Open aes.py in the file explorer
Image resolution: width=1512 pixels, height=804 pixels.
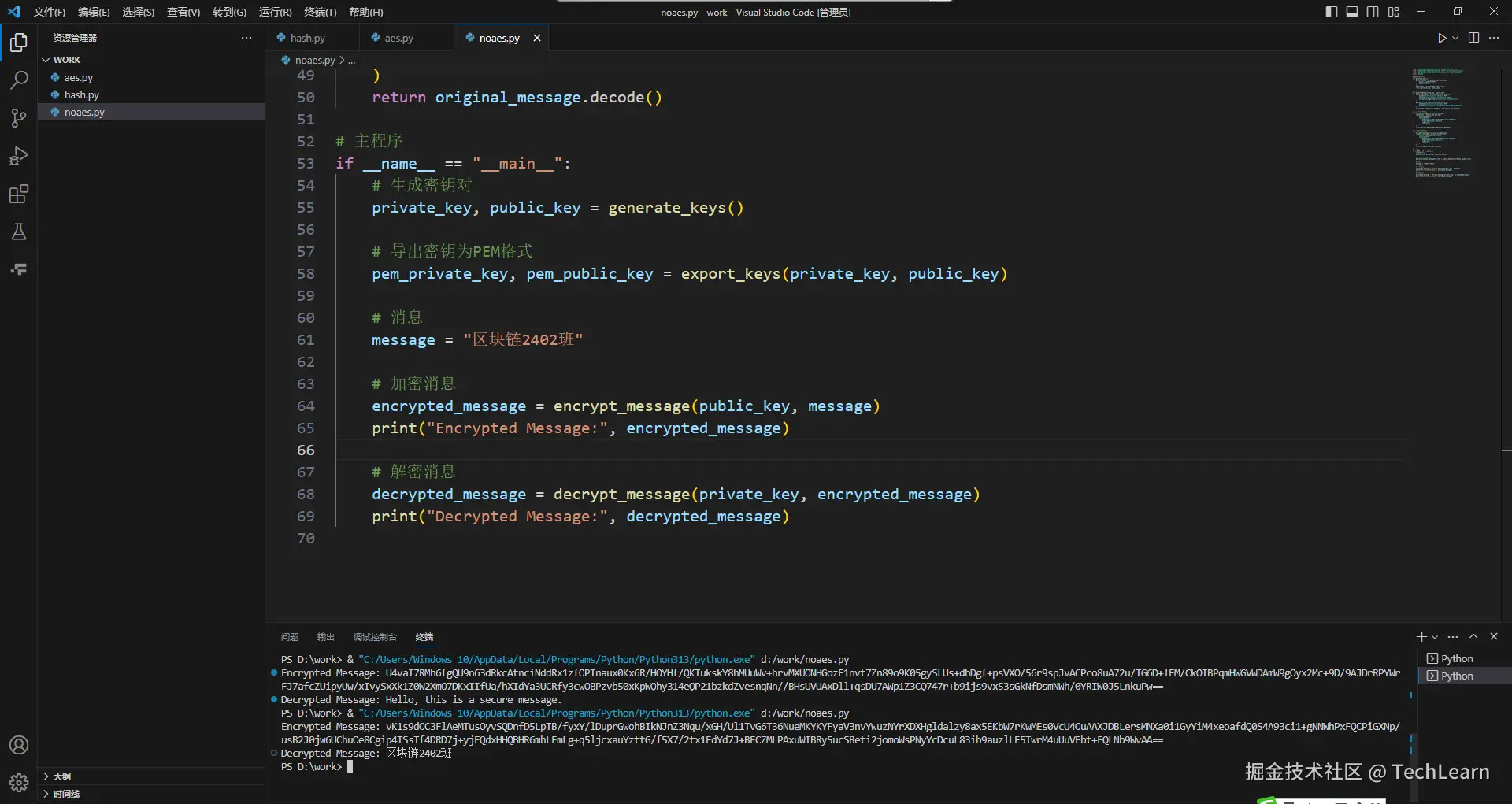(x=79, y=77)
